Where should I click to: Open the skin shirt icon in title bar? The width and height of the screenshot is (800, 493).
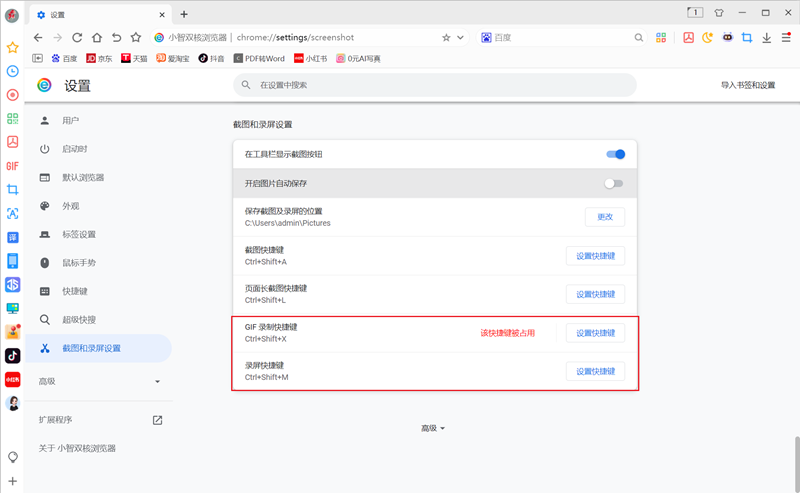(x=719, y=13)
